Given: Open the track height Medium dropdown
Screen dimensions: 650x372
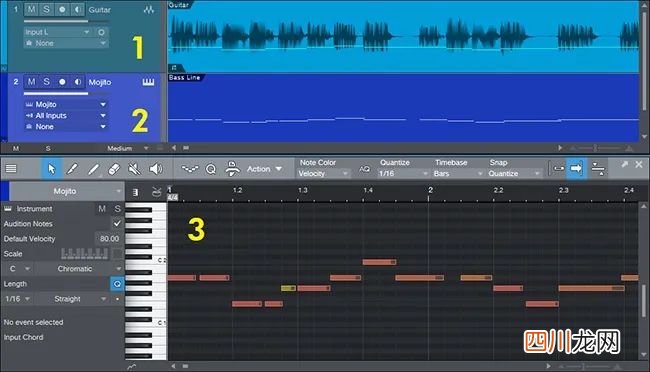Looking at the screenshot, I should (x=127, y=148).
